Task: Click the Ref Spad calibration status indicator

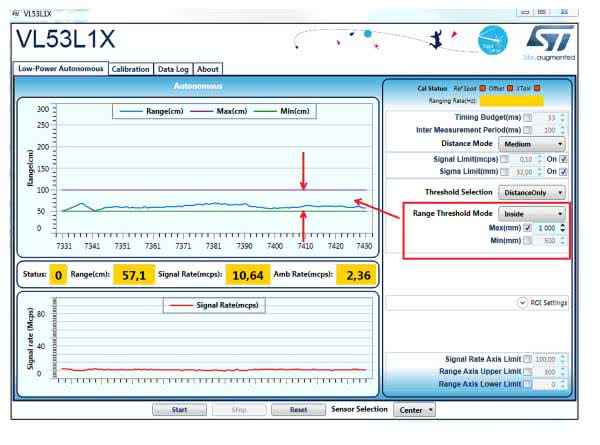Action: [x=482, y=88]
